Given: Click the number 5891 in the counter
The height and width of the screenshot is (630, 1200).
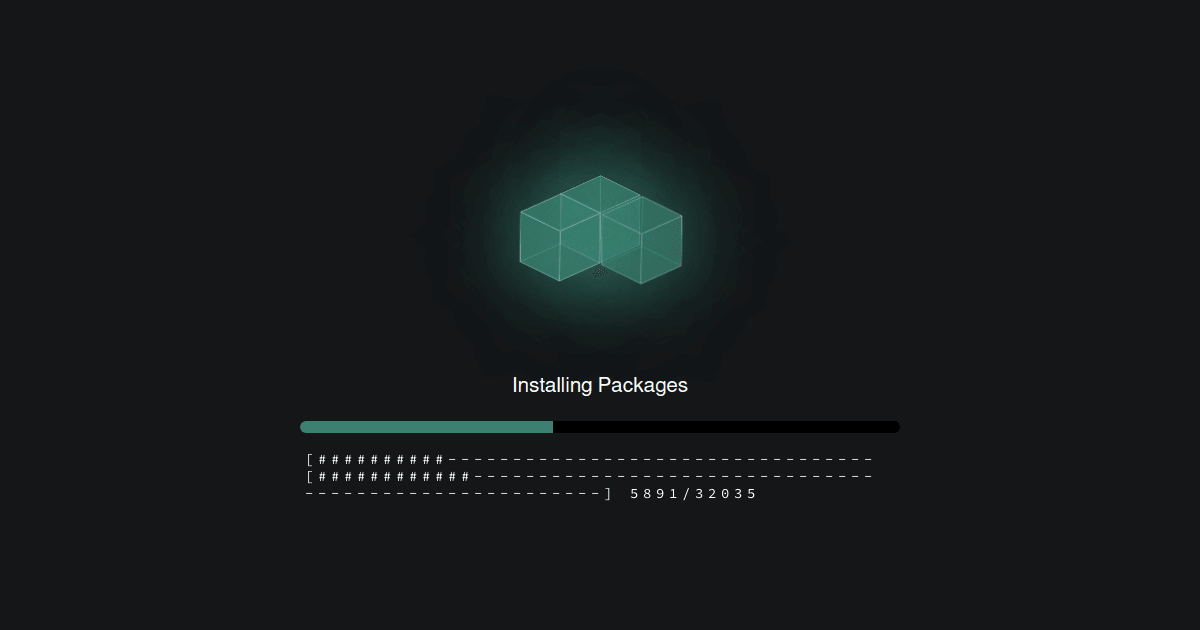Looking at the screenshot, I should click(656, 494).
